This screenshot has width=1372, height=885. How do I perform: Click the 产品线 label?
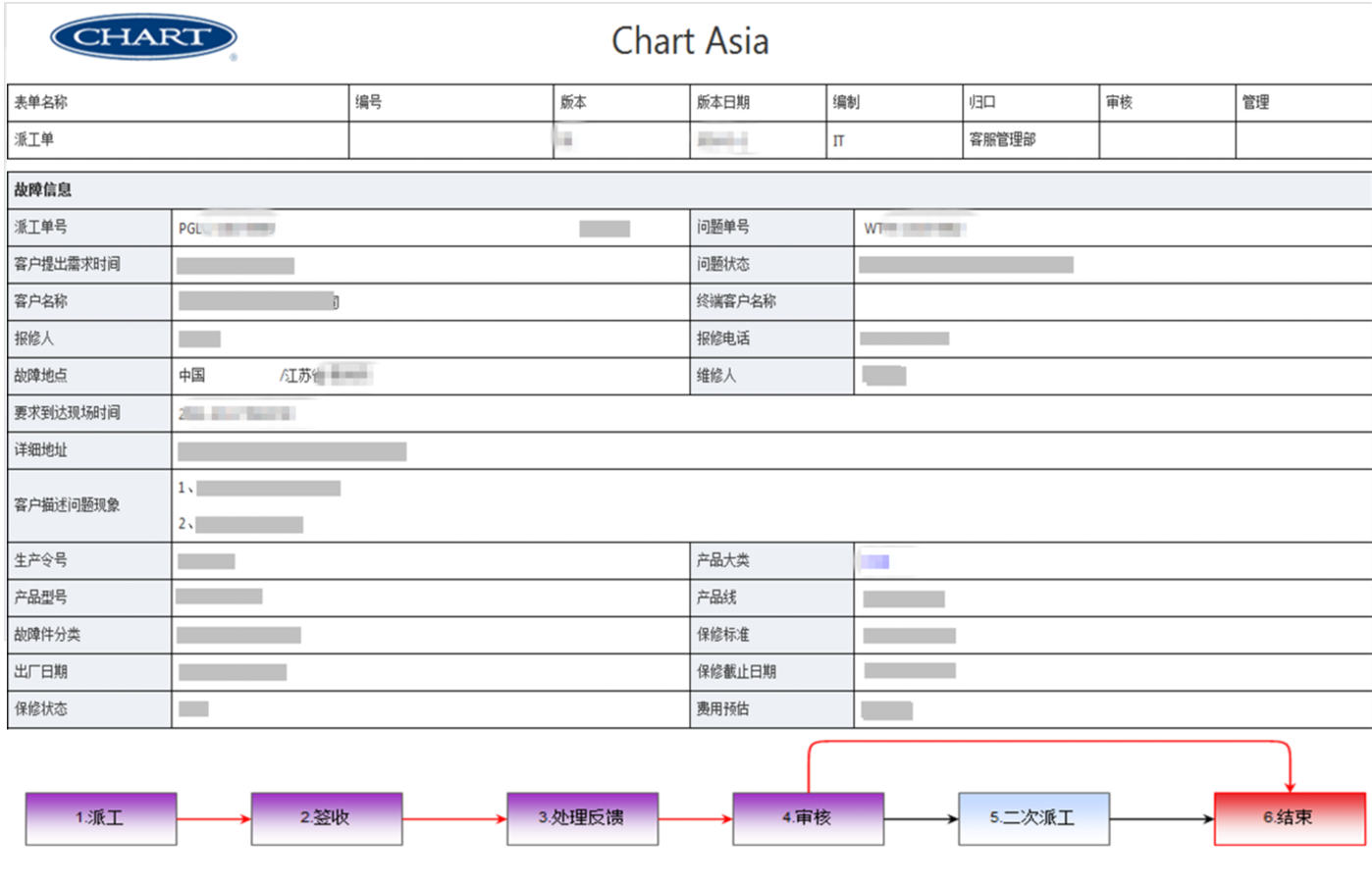point(716,599)
